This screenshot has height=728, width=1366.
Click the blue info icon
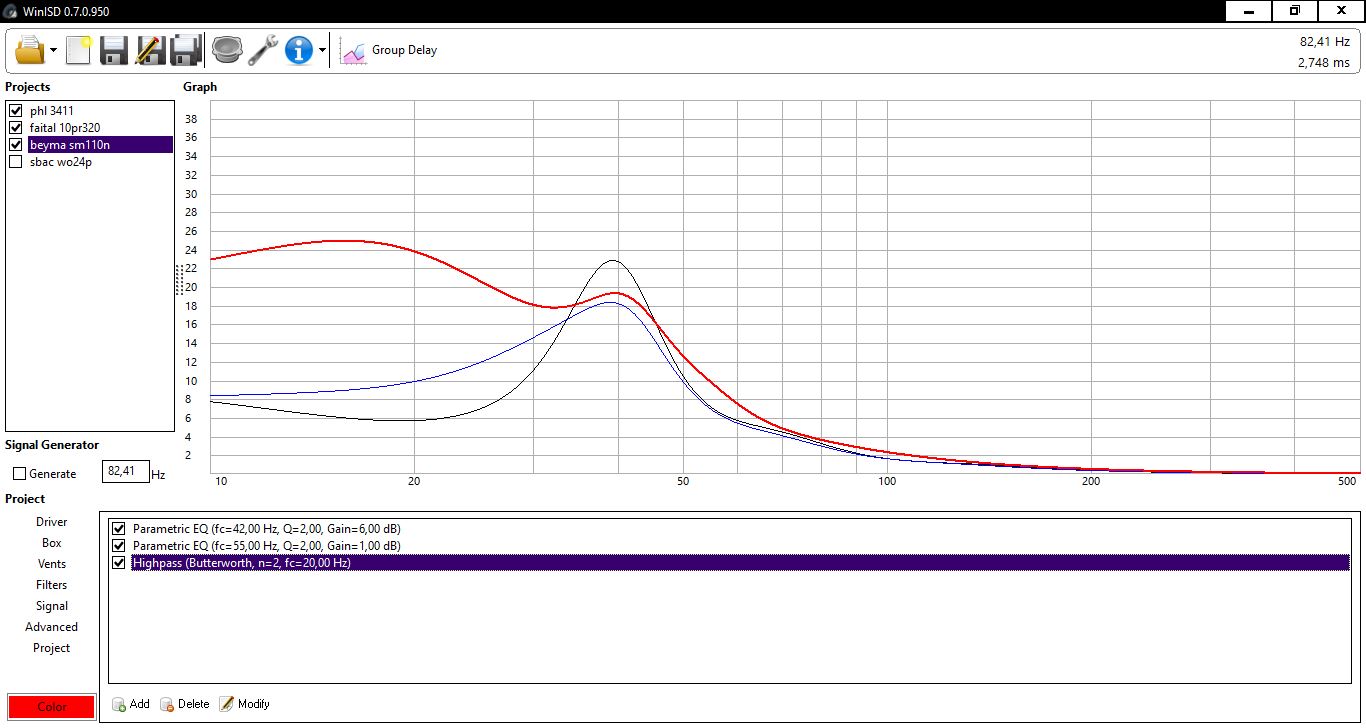point(299,49)
